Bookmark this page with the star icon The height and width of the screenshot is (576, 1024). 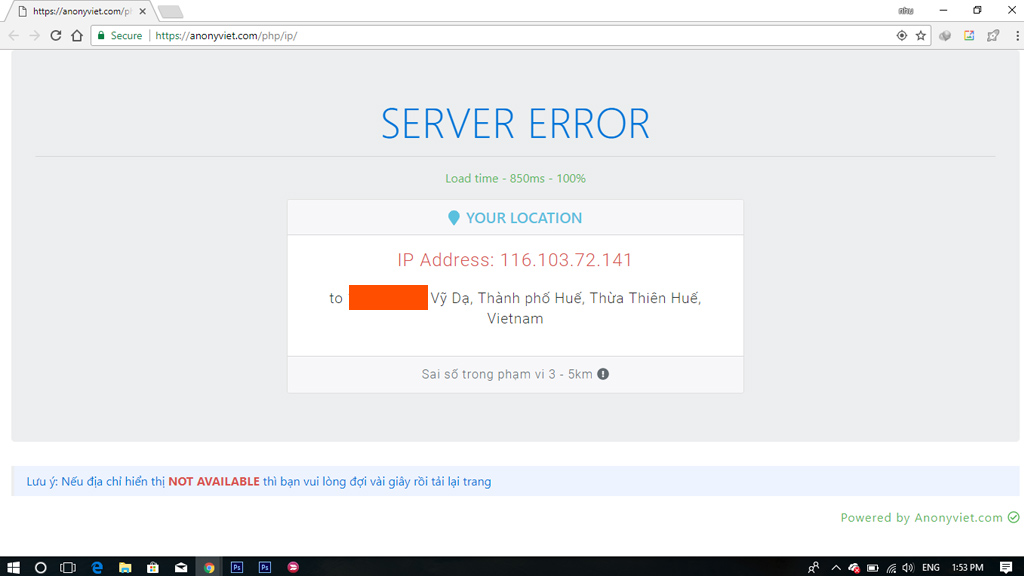(x=921, y=35)
